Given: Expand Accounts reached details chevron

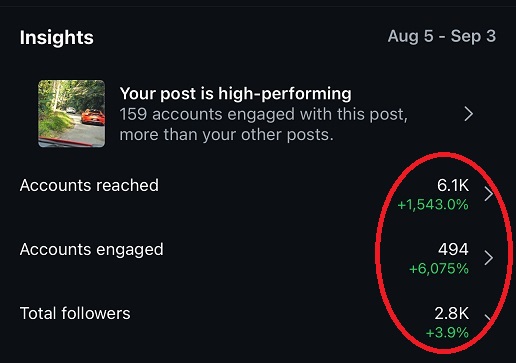Looking at the screenshot, I should (489, 194).
